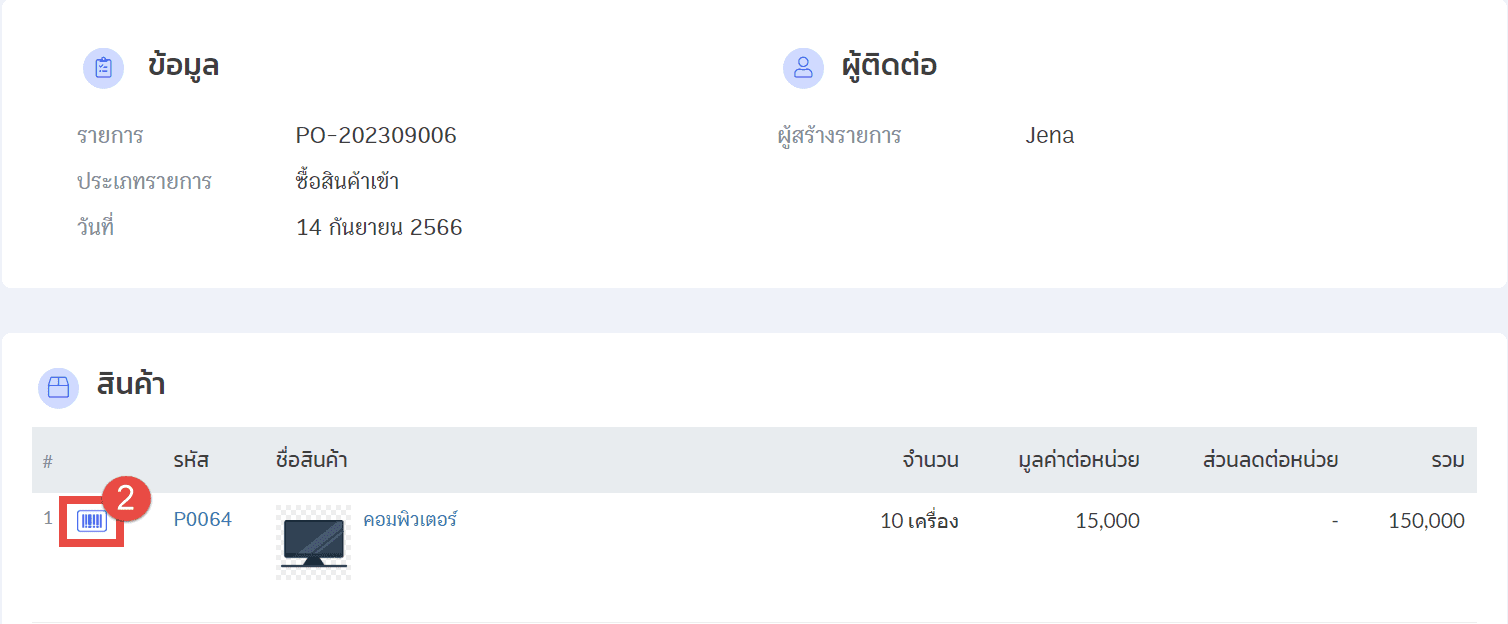Click the จำนวน column header

tap(930, 461)
